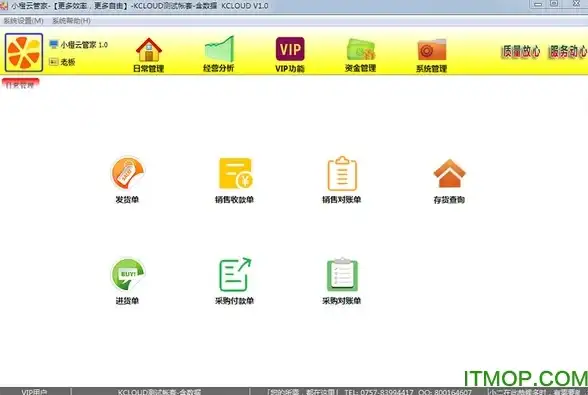588x395 pixels.
Task: Open 资金管理 money icon
Action: pyautogui.click(x=361, y=50)
